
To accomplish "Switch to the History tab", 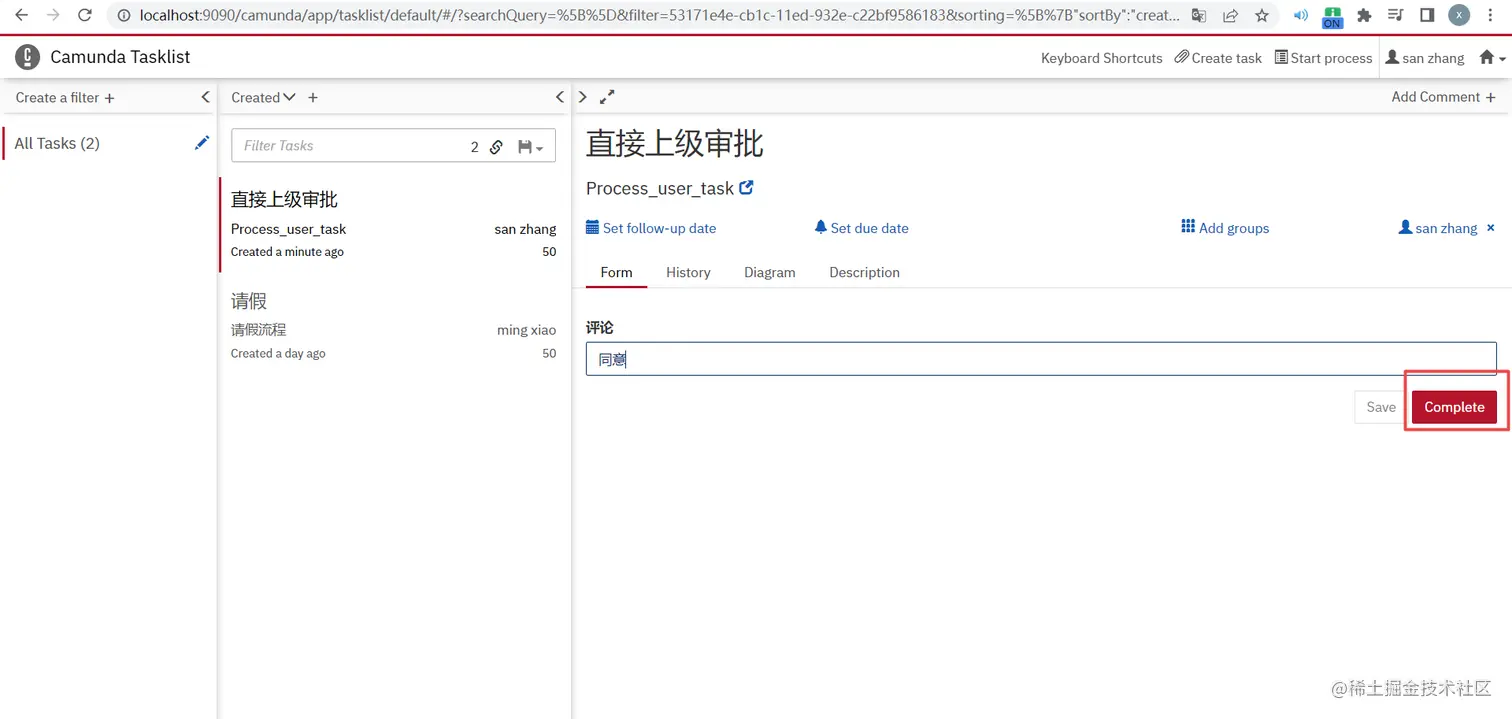I will 688,272.
